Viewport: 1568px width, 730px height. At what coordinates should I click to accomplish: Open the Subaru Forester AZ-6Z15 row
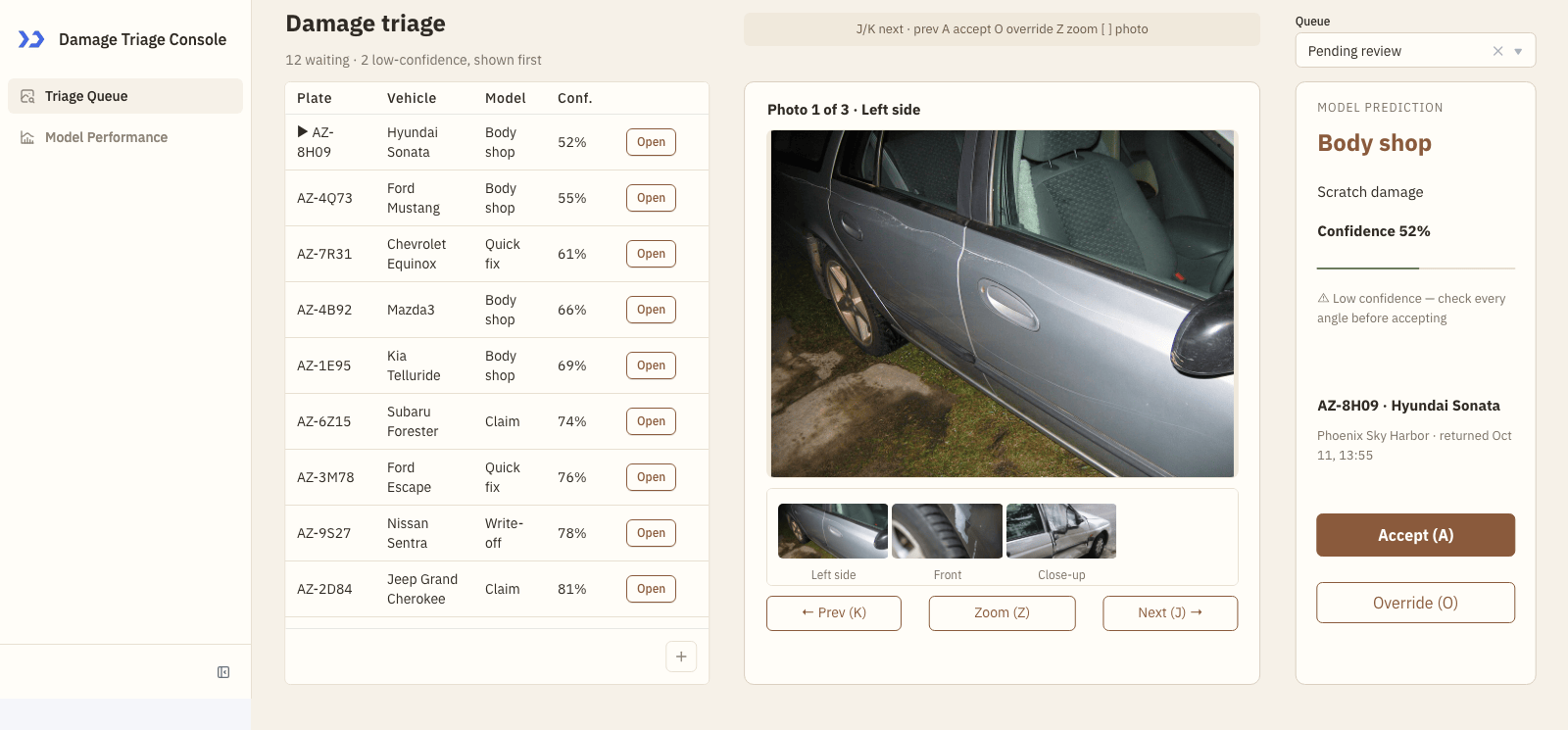tap(651, 421)
